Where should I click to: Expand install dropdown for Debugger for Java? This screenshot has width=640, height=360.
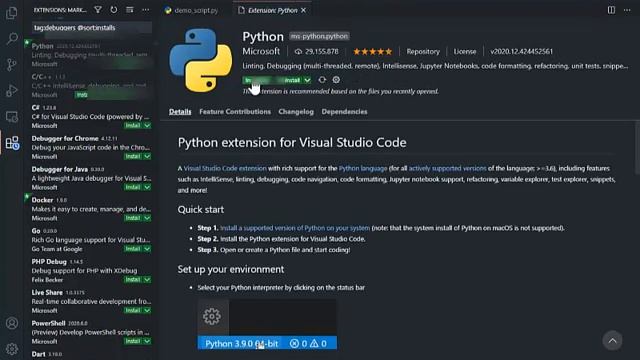pos(147,187)
